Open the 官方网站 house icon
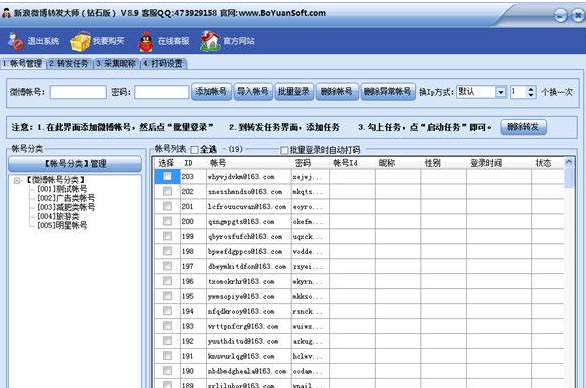The height and width of the screenshot is (388, 586). tap(210, 41)
